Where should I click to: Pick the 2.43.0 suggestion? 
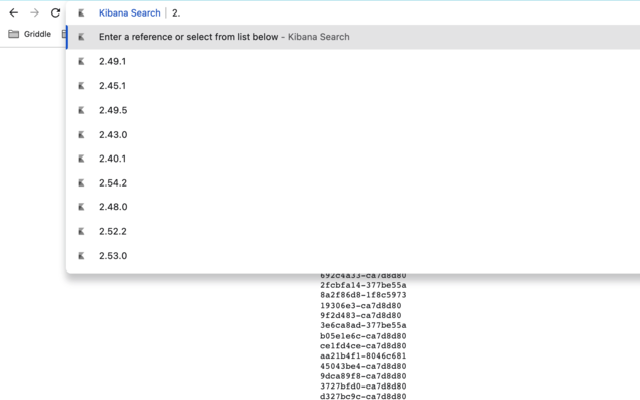353,134
